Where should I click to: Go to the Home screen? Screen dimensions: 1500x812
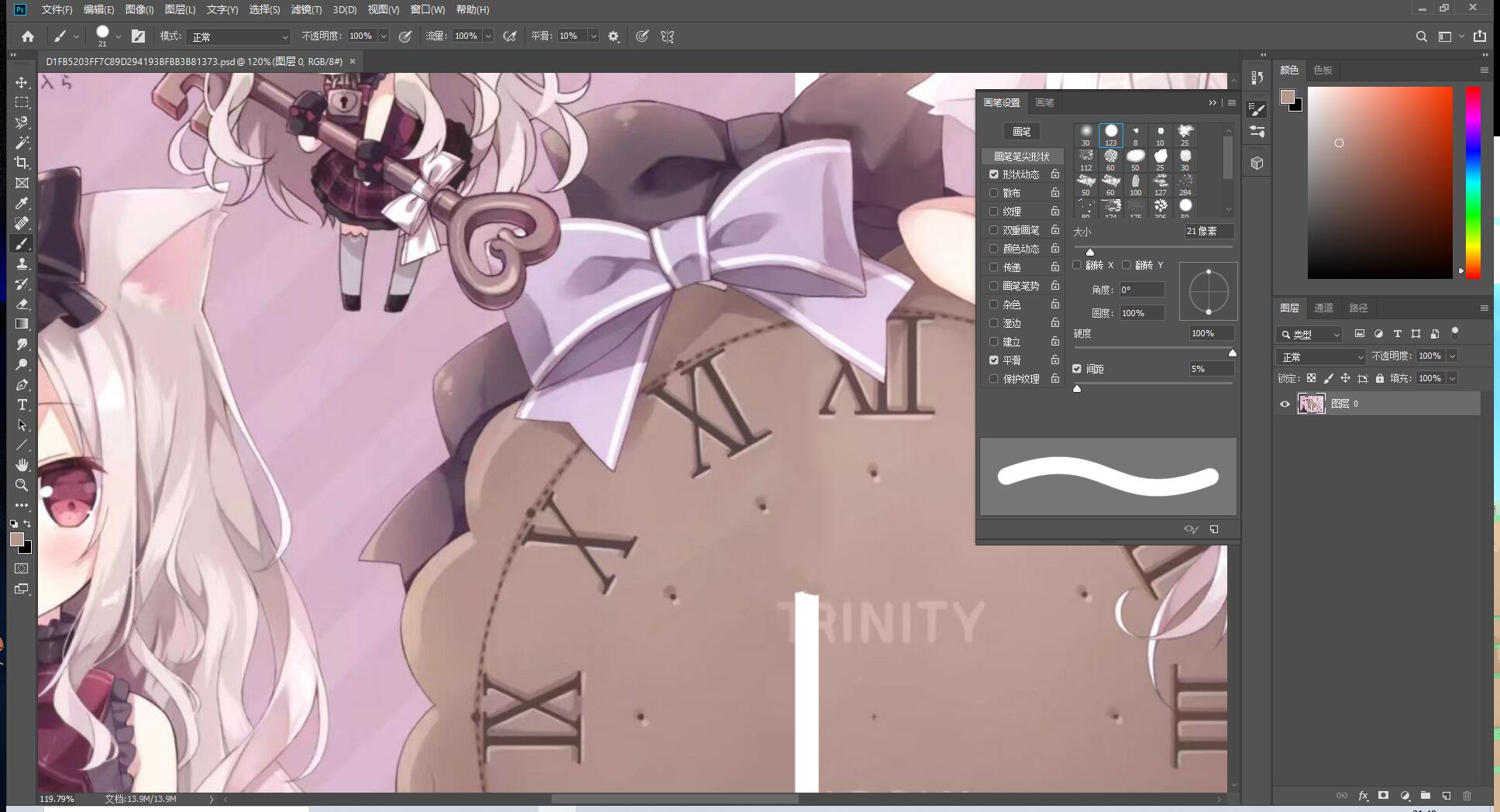coord(28,36)
